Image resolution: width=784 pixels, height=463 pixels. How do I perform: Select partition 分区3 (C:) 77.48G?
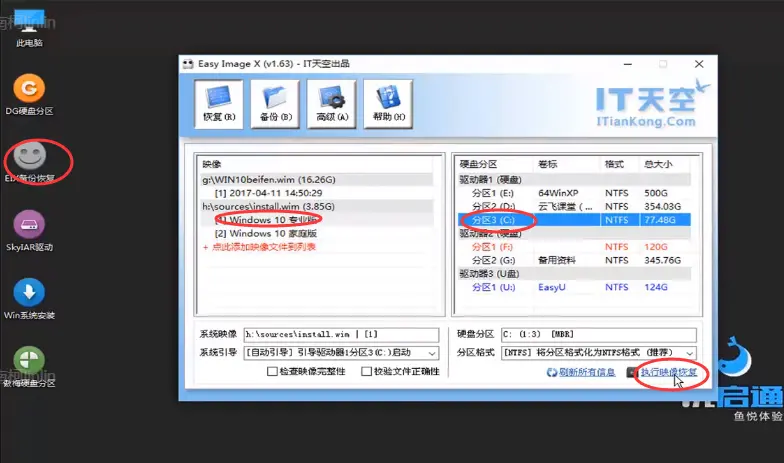pos(574,220)
